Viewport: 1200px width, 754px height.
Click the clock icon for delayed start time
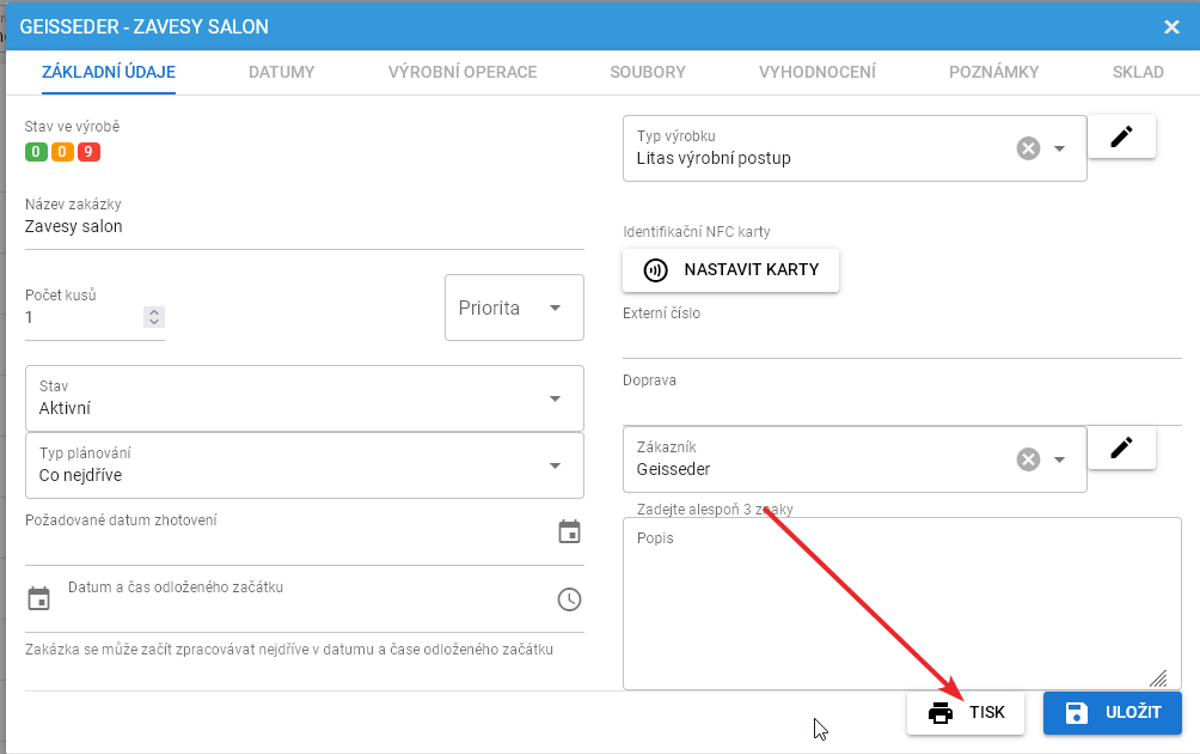pyautogui.click(x=569, y=599)
